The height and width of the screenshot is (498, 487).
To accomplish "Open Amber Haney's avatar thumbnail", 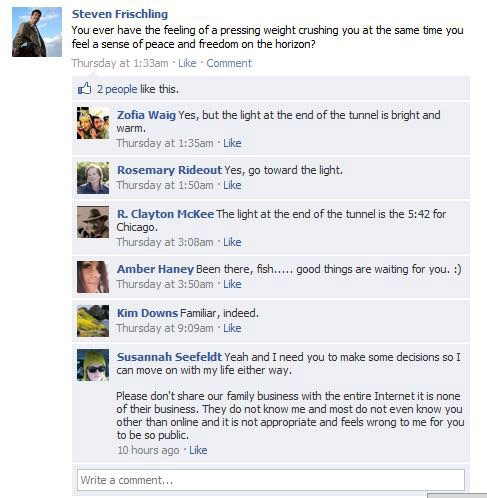I will click(93, 277).
